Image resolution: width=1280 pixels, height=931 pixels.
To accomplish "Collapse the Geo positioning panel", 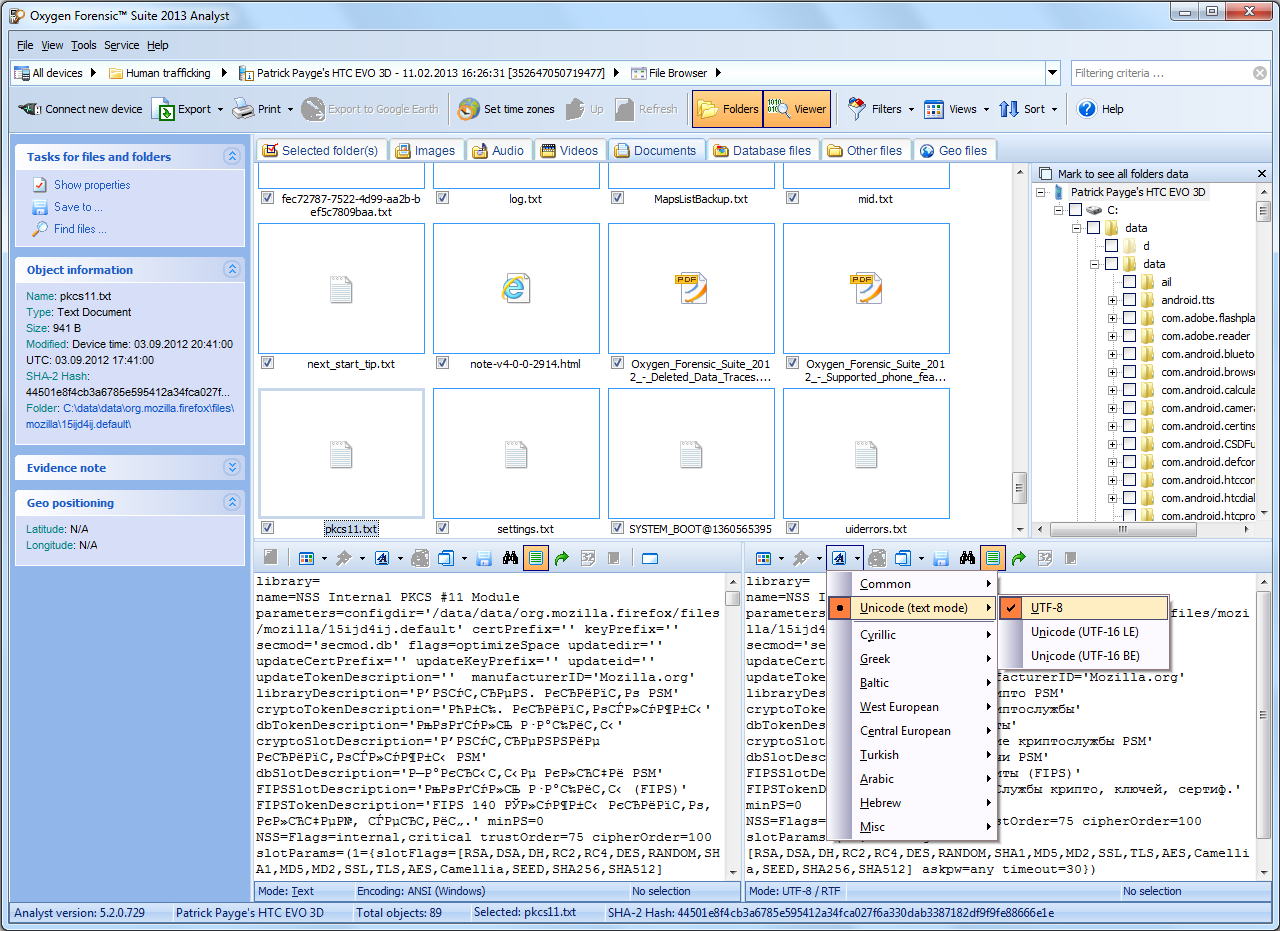I will [x=232, y=502].
